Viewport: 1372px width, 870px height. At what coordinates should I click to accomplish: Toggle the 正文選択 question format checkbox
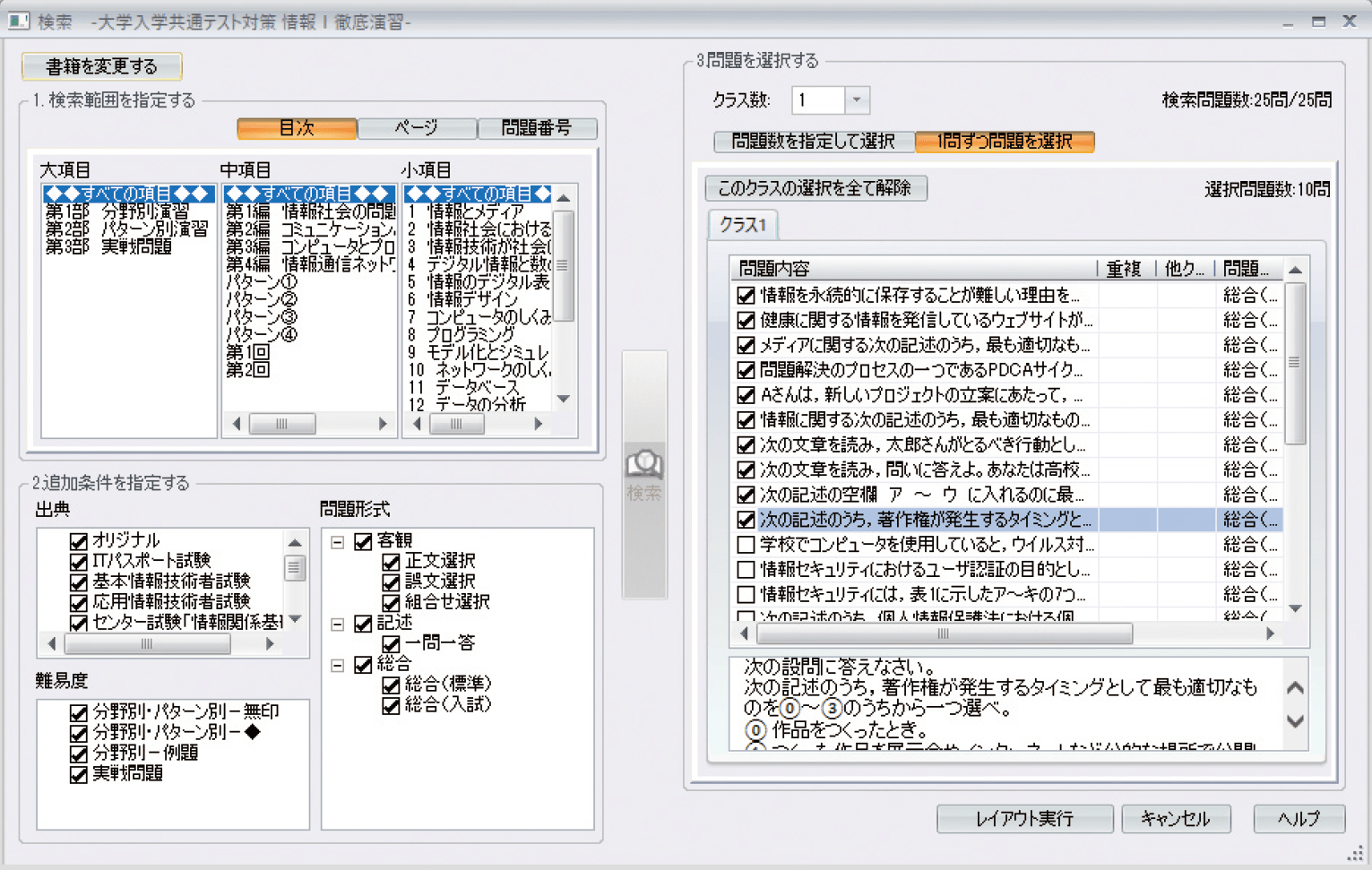coord(391,562)
